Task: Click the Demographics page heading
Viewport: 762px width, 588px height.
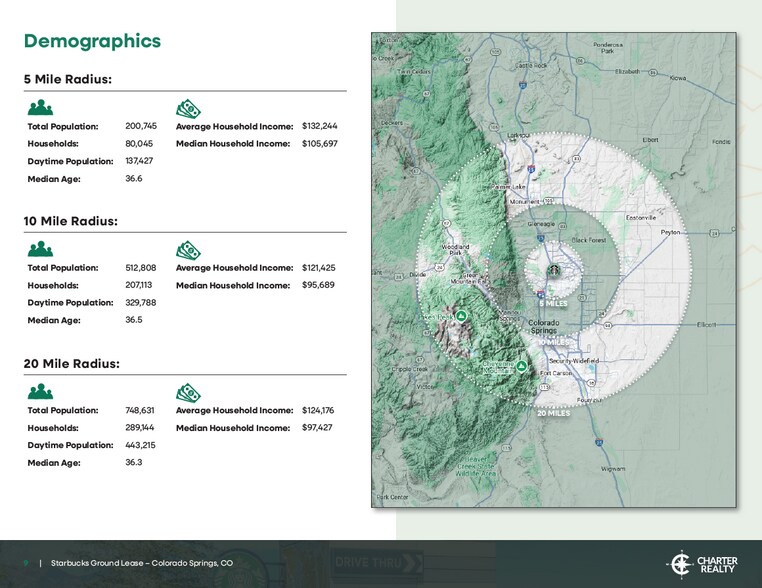Action: pos(92,41)
